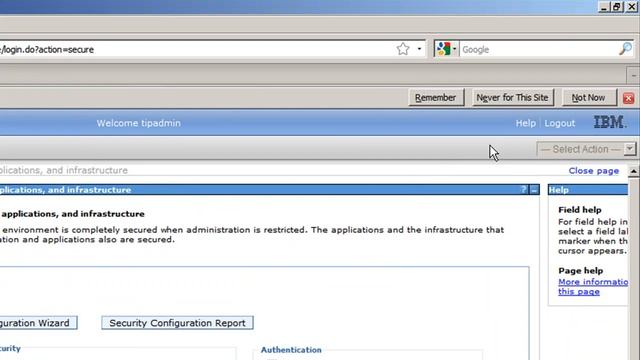
Task: Open the Security Configuration Report
Action: click(x=177, y=323)
